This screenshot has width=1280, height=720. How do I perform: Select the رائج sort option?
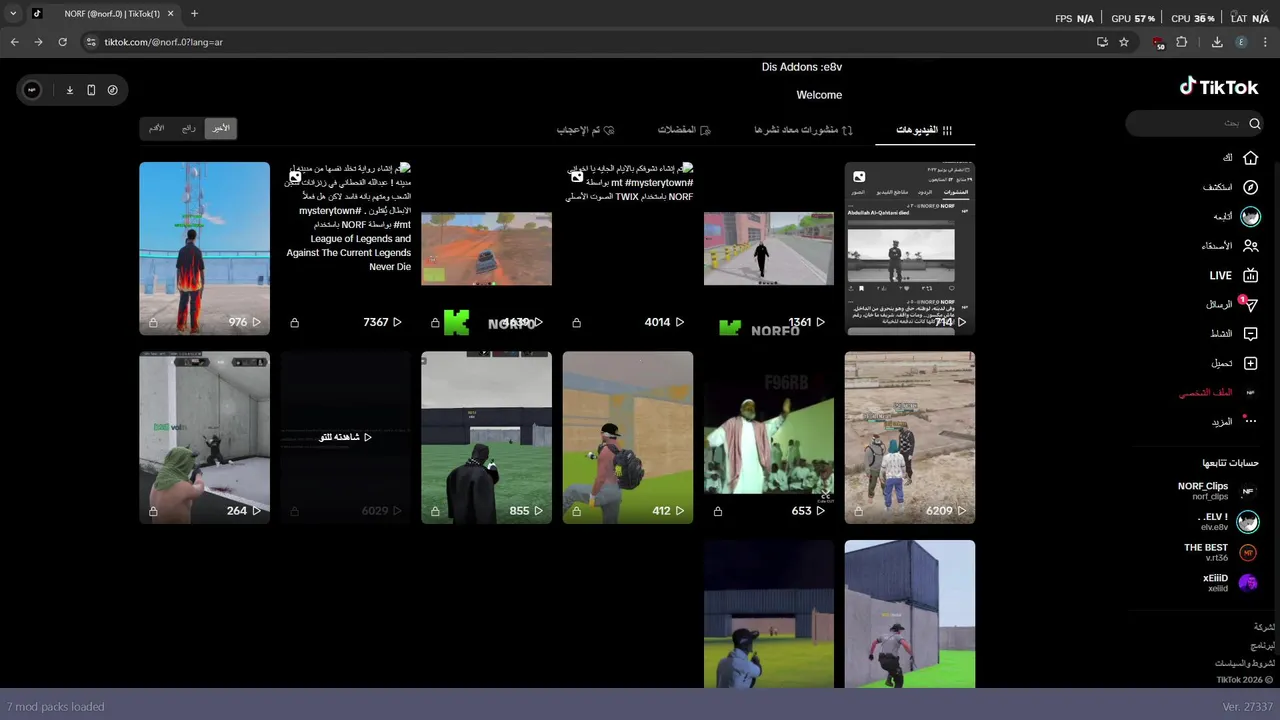(x=189, y=128)
